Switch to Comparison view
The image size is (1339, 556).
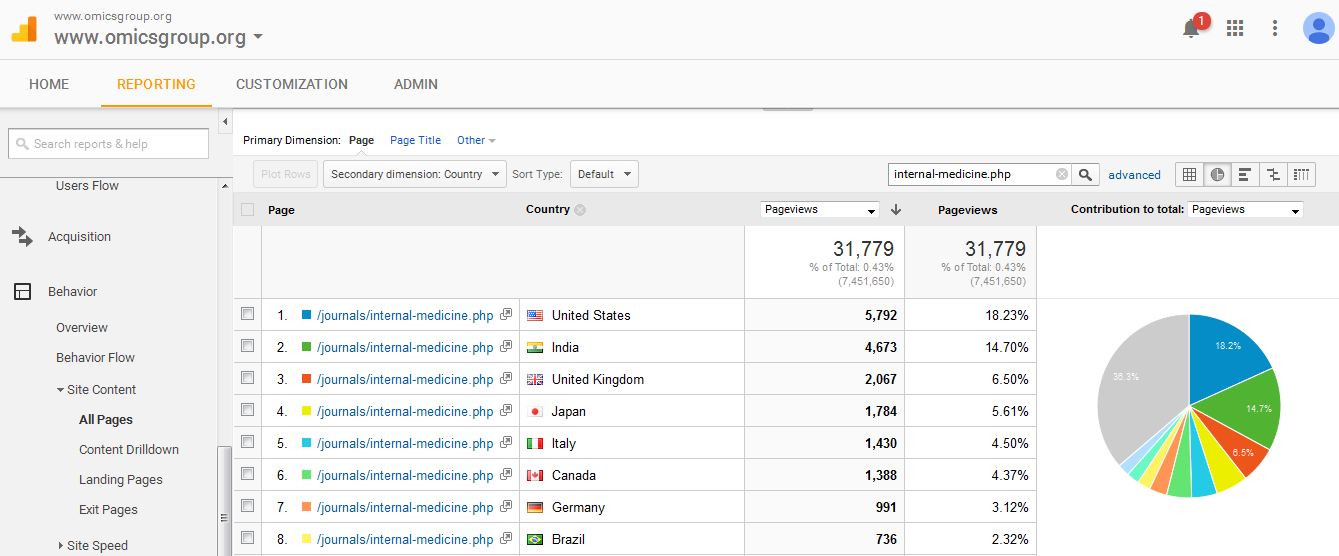(x=1273, y=174)
